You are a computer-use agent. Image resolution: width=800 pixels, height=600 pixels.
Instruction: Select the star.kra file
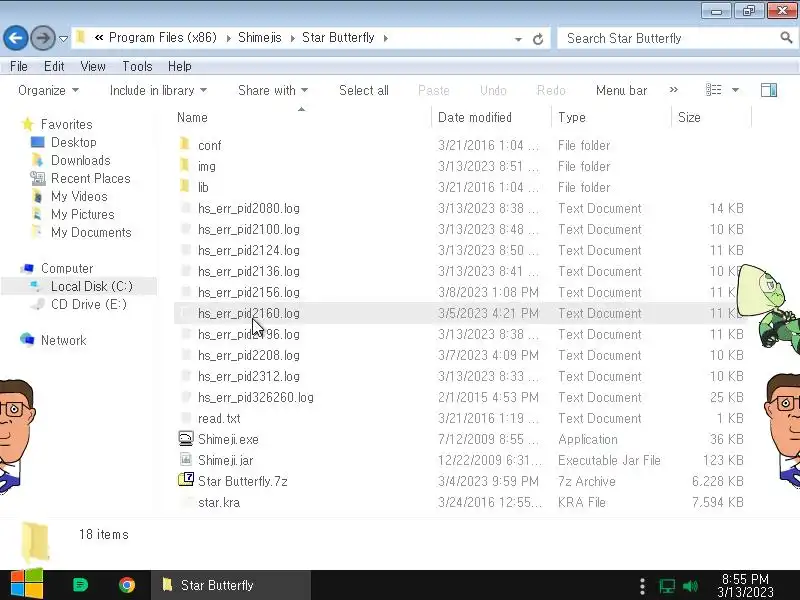pos(219,502)
